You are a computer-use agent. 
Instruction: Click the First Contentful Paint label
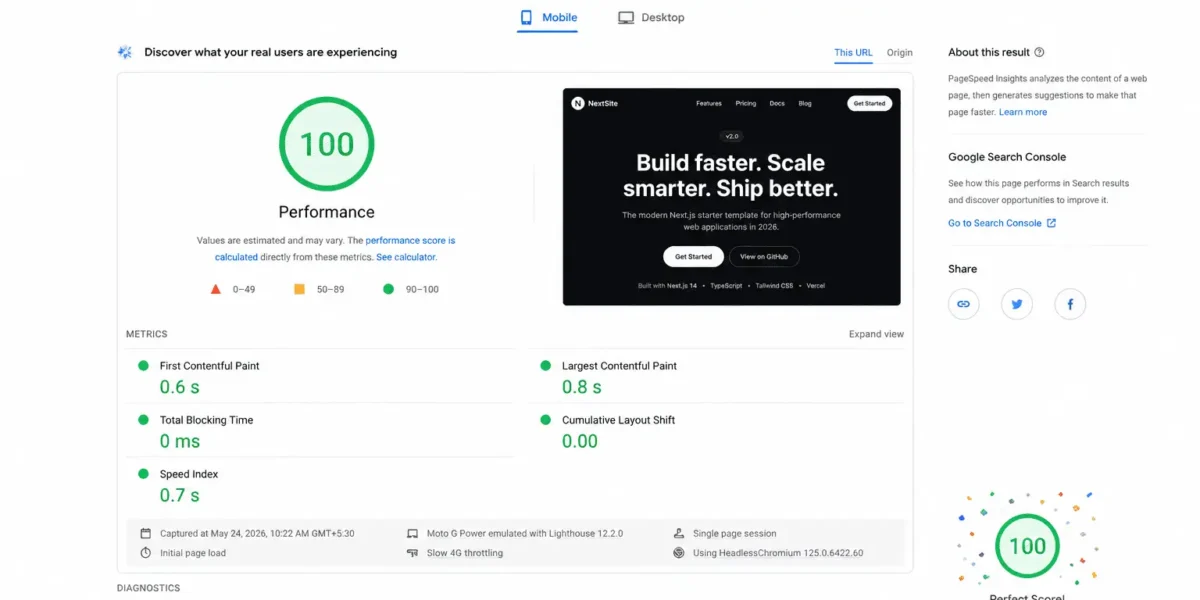209,366
